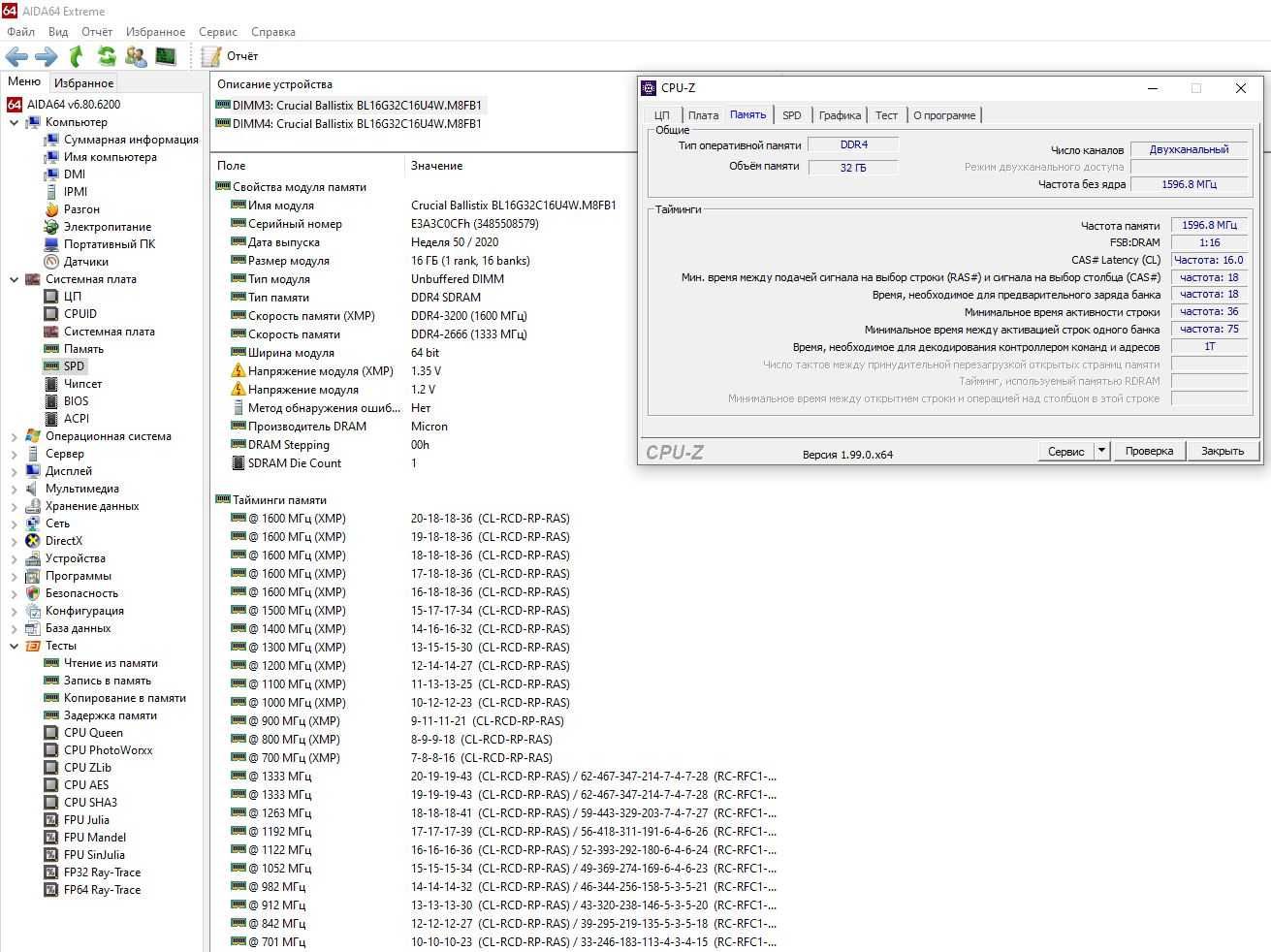This screenshot has width=1271, height=952.
Task: Select DIMM4 Crucial Ballistix device row
Action: click(x=348, y=123)
